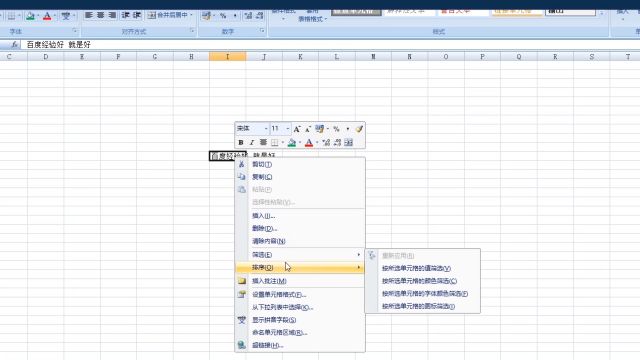Viewport: 640px width, 360px height.
Task: Open font color dropdown arrow in mini toolbar
Action: point(317,142)
